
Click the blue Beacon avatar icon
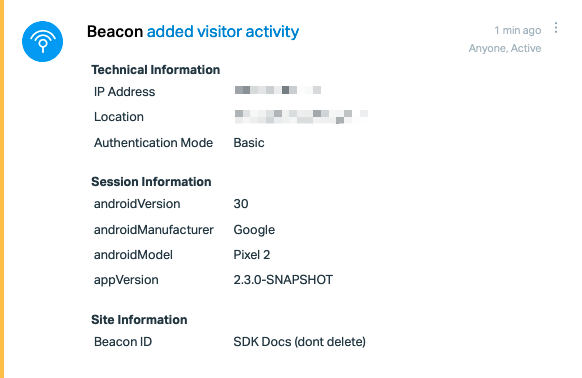[x=42, y=41]
